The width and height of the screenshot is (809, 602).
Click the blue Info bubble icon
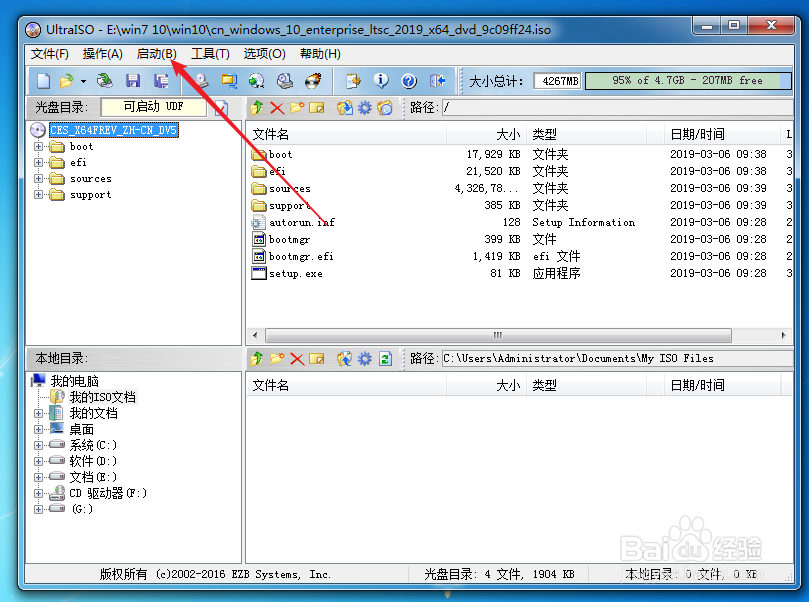[x=381, y=81]
